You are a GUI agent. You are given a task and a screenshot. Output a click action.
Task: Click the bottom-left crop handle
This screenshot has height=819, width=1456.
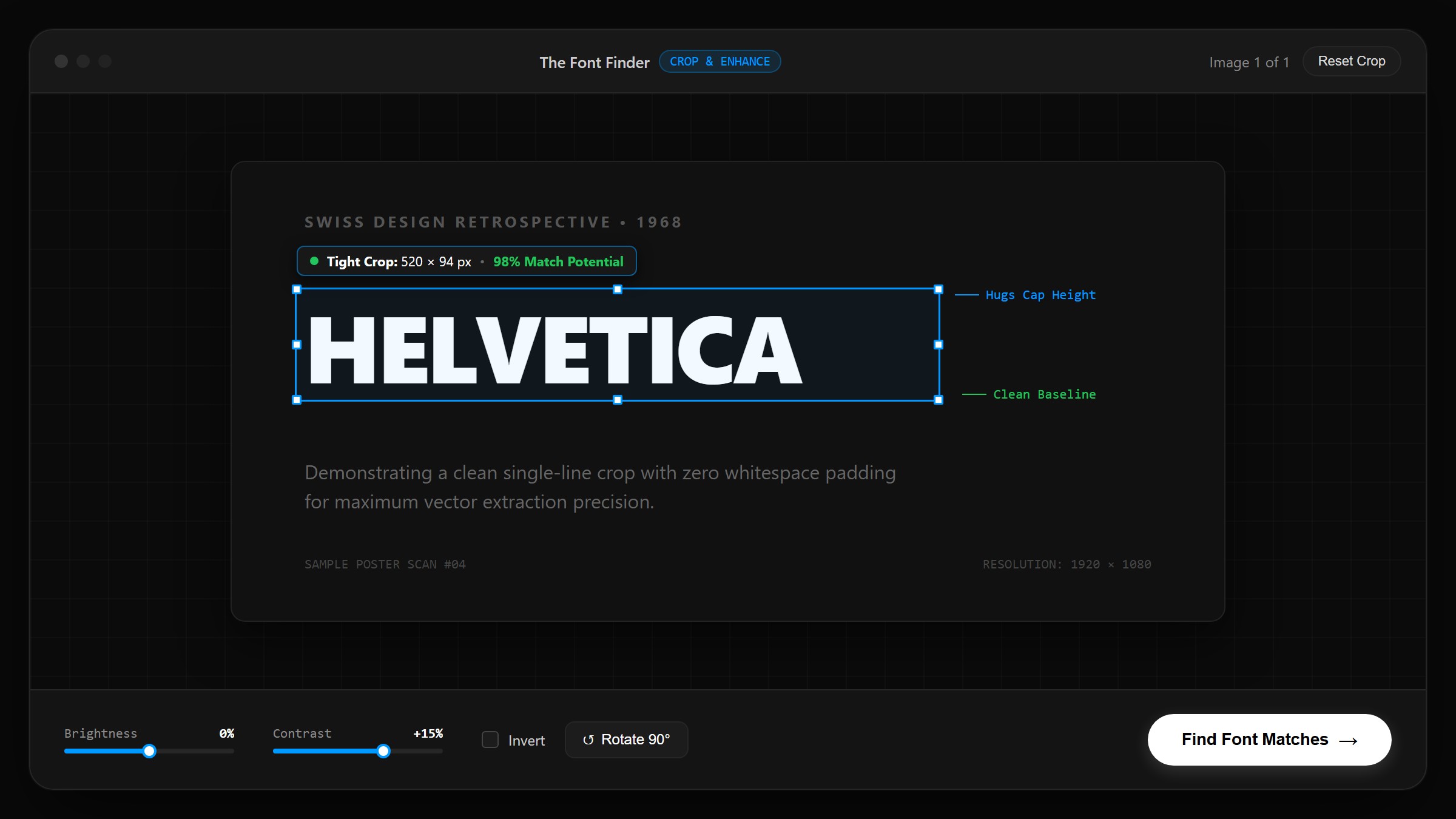(297, 400)
